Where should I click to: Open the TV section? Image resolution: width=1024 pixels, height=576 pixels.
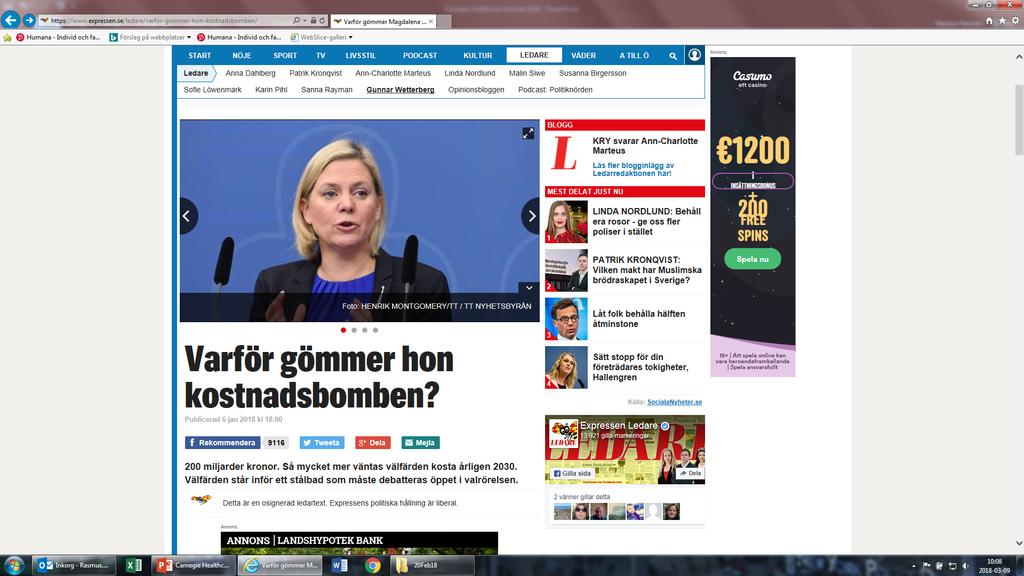point(321,56)
